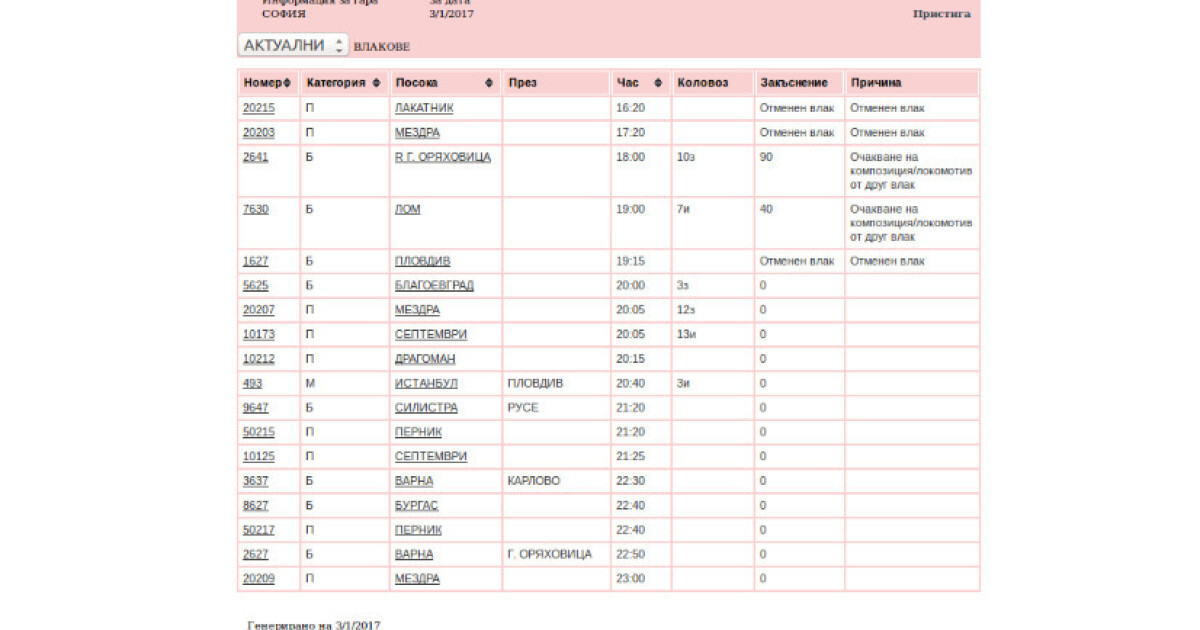The image size is (1200, 630).
Task: Click track value 10з
Action: pos(686,157)
